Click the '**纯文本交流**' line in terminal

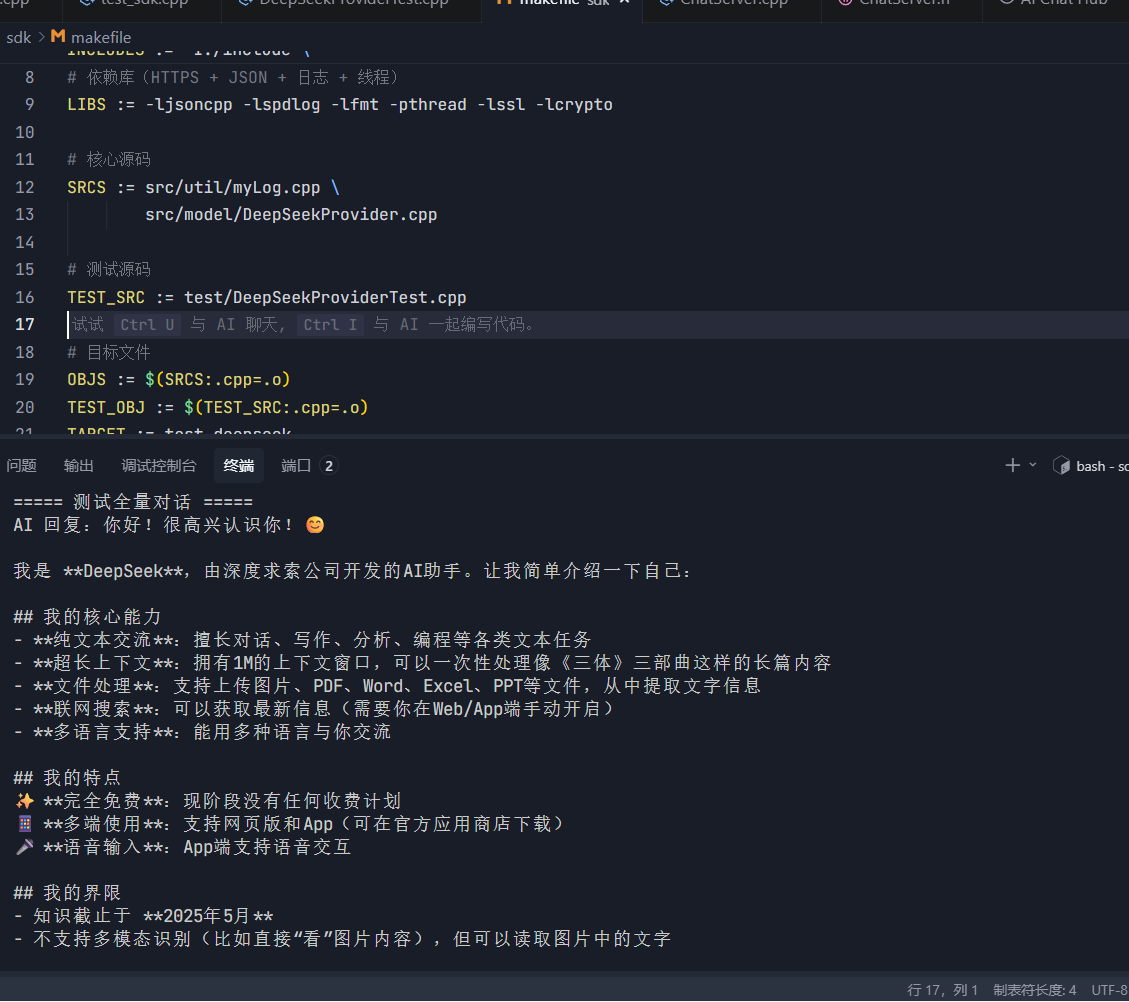(302, 640)
